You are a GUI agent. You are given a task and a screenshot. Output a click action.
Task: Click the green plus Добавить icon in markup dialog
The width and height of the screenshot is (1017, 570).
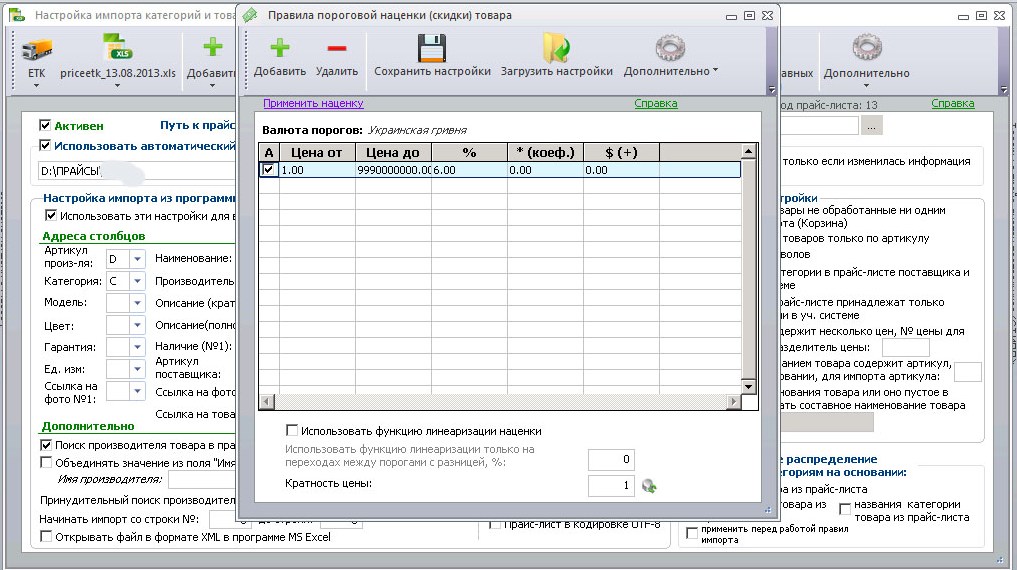point(280,48)
